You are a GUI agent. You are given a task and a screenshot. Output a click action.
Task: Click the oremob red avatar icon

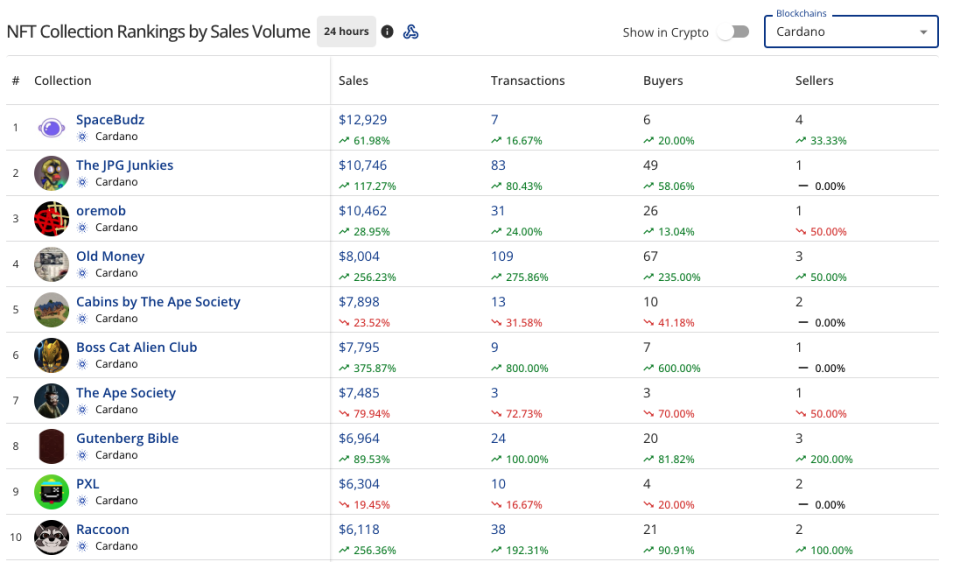(52, 219)
